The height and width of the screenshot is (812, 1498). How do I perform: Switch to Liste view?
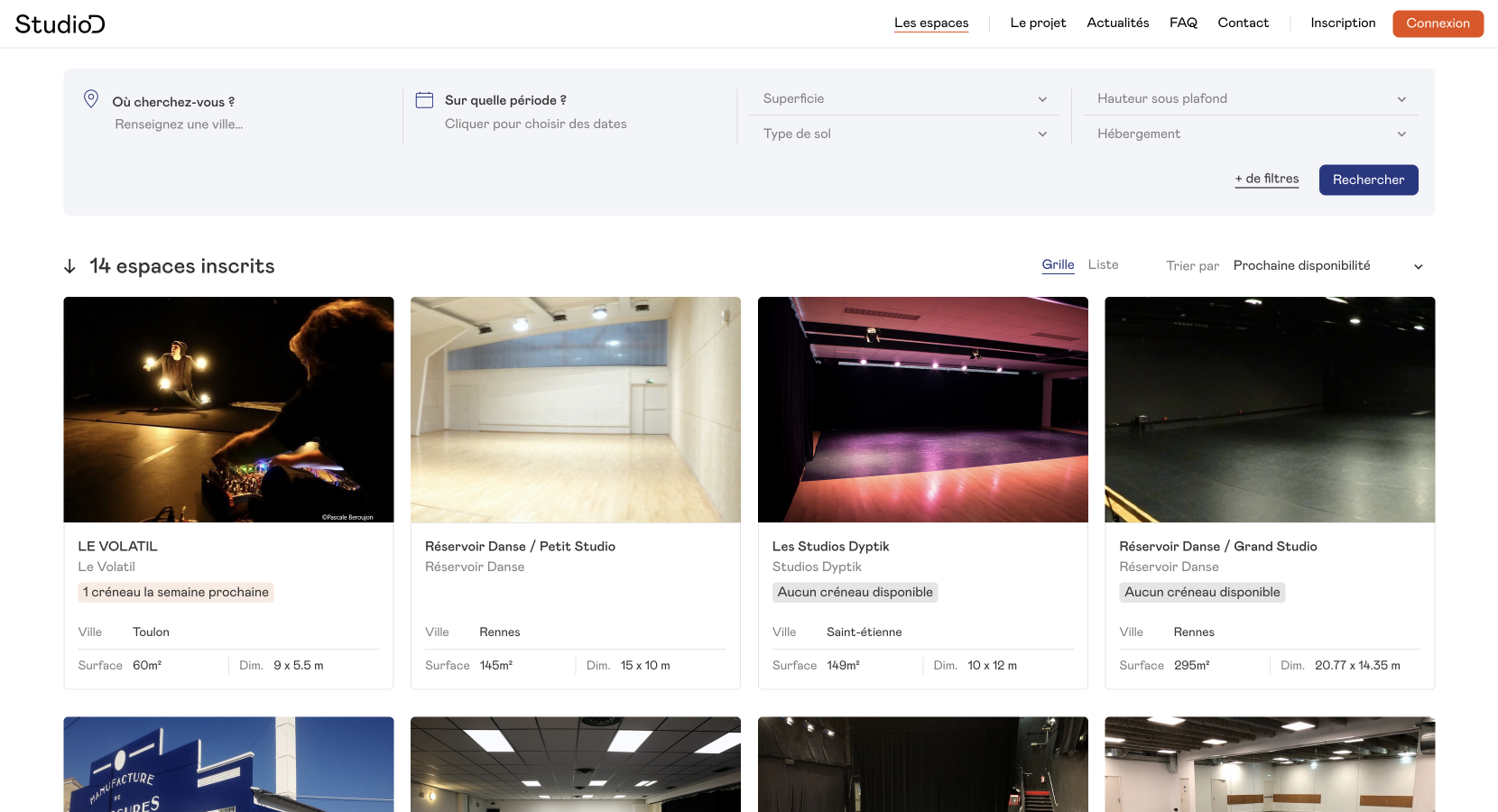[1103, 264]
